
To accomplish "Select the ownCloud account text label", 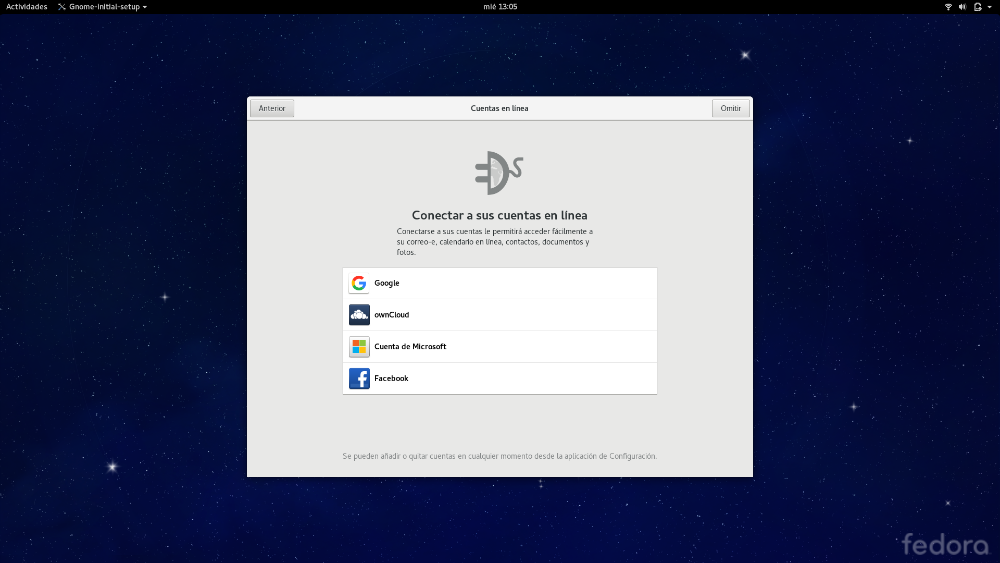I will click(392, 315).
